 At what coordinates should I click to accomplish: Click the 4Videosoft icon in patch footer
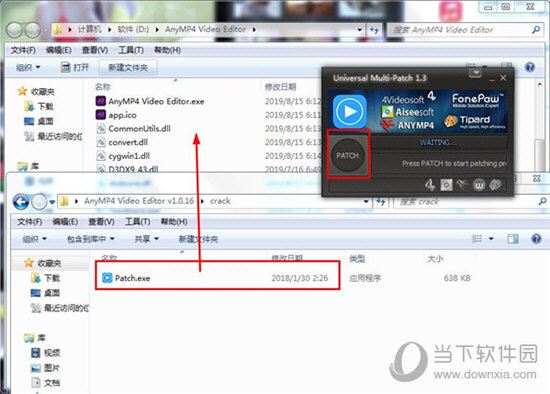coord(430,185)
